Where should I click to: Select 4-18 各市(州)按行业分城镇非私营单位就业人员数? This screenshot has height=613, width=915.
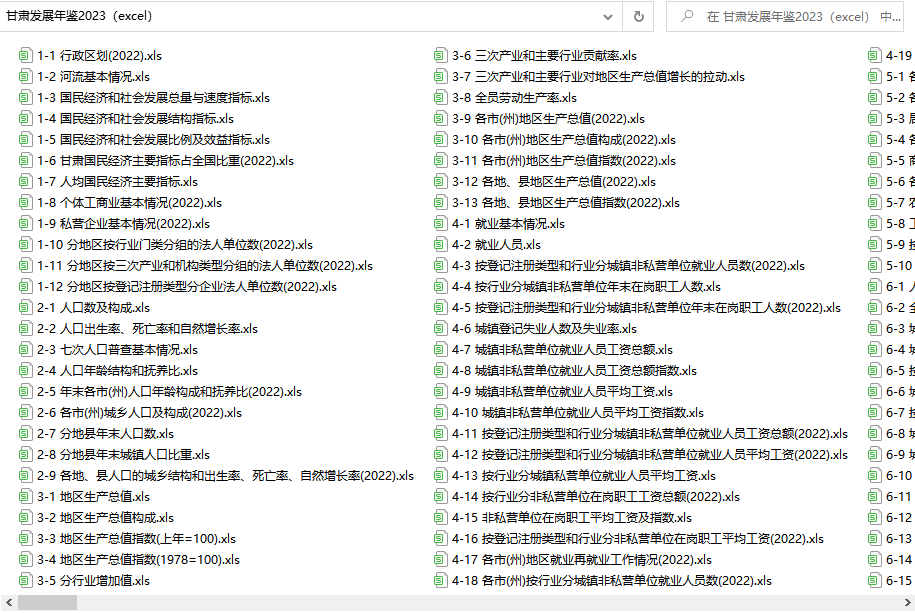click(612, 581)
